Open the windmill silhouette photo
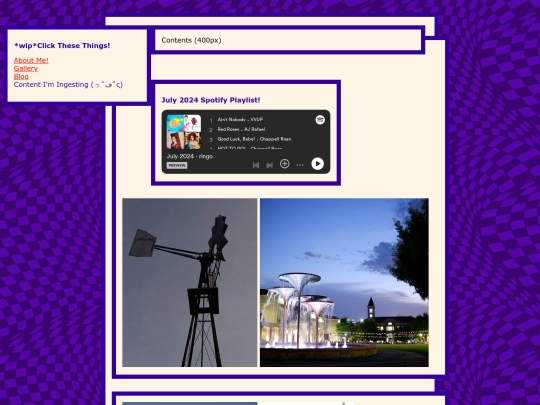 (190, 282)
